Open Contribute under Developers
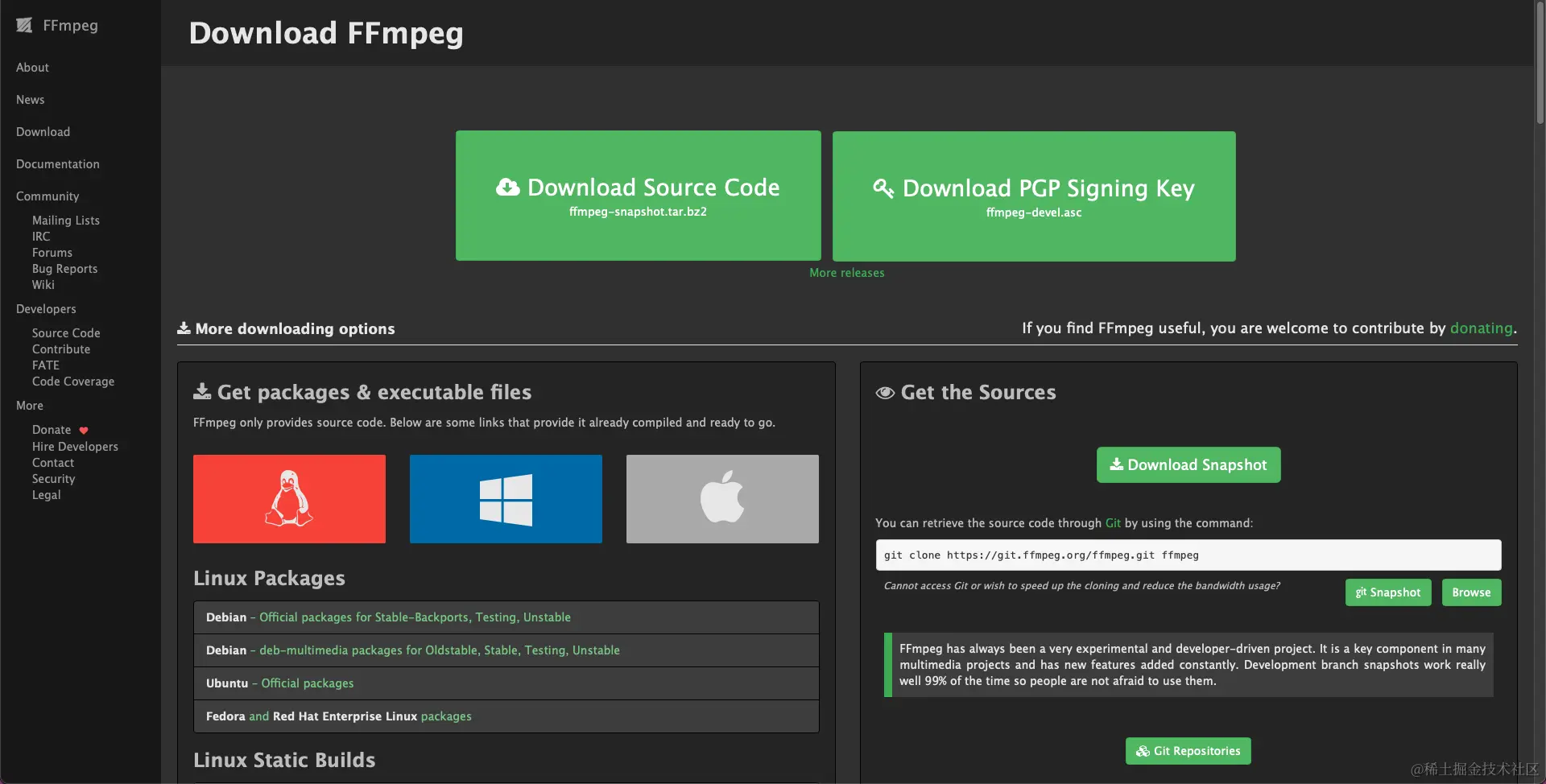Viewport: 1546px width, 784px height. [x=61, y=349]
